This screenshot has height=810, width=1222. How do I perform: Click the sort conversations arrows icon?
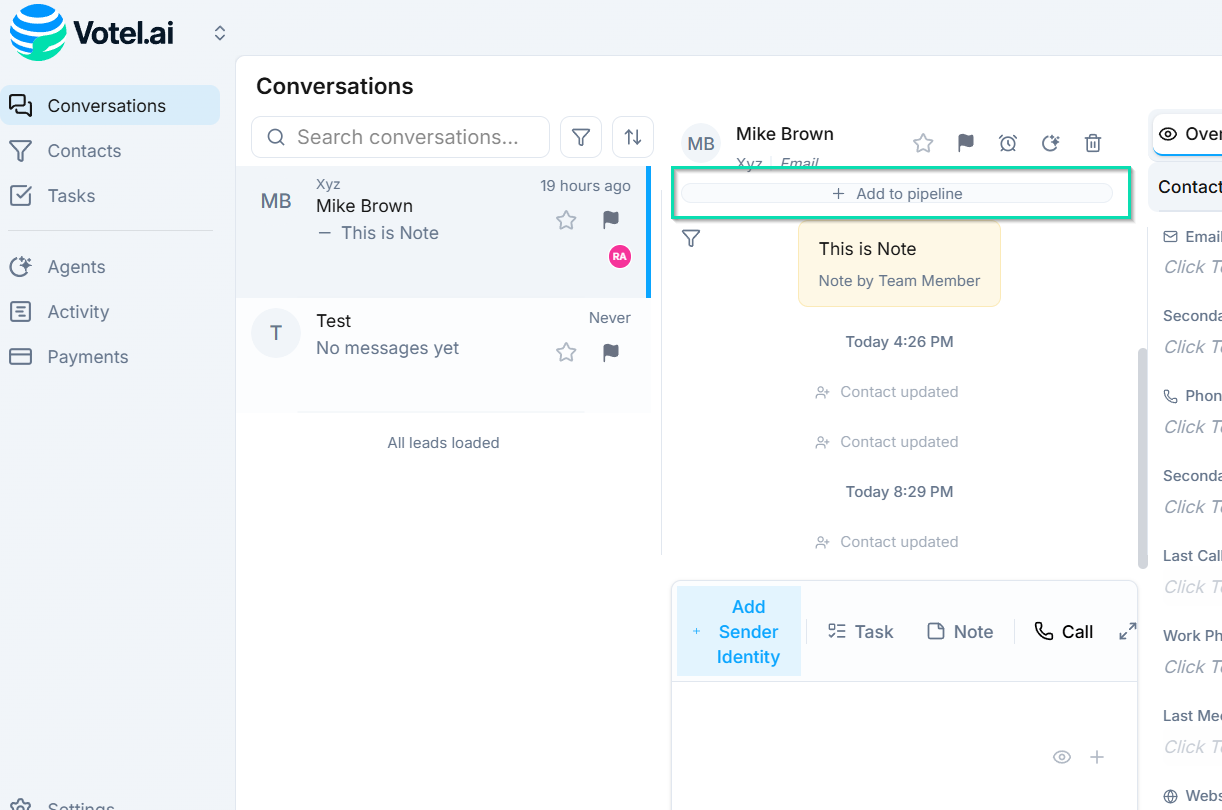(x=633, y=137)
